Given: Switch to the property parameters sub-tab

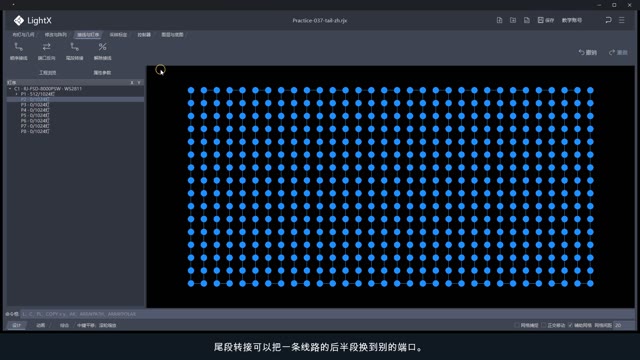Looking at the screenshot, I should pyautogui.click(x=102, y=73).
